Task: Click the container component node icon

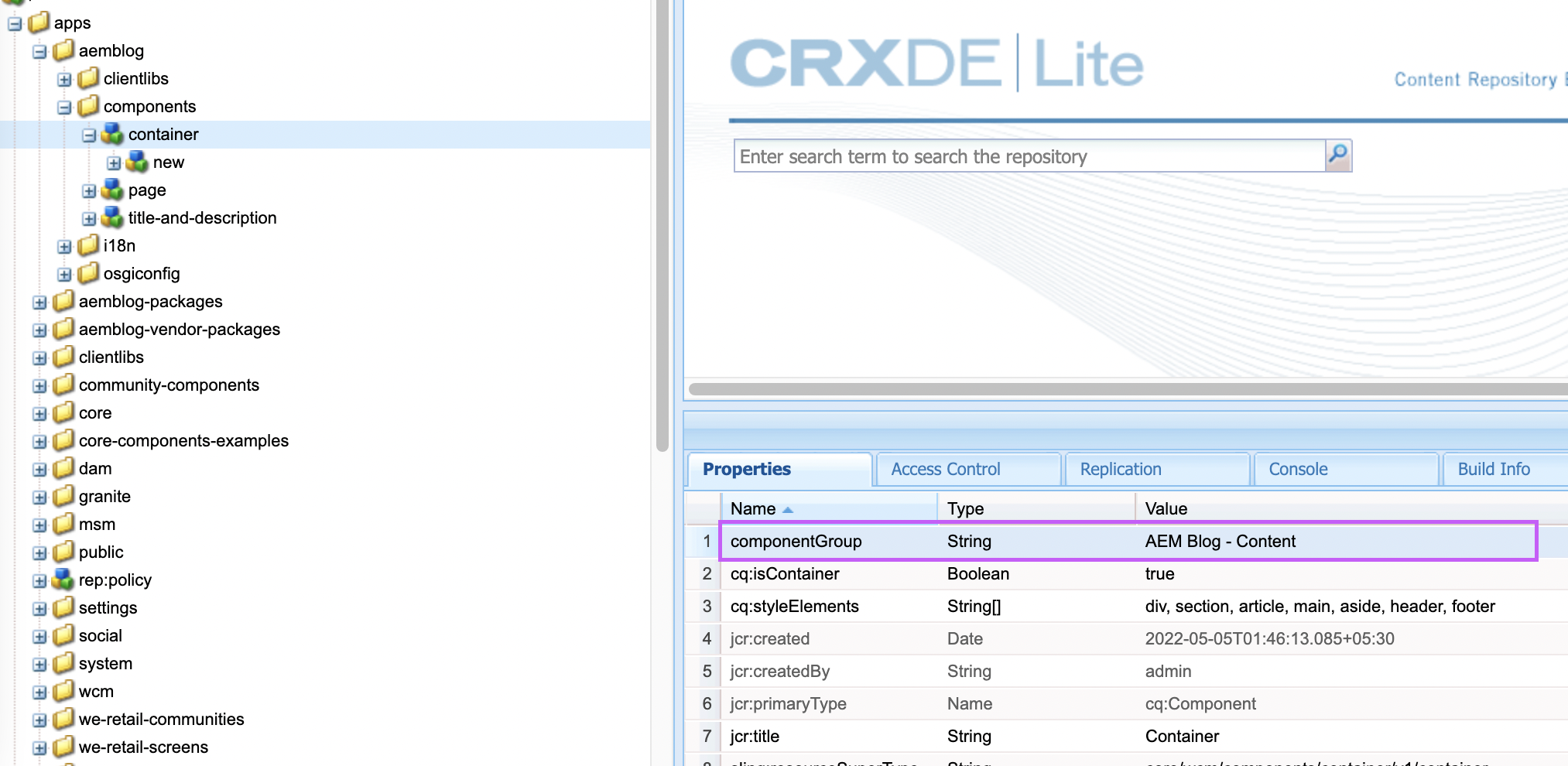Action: 113,134
